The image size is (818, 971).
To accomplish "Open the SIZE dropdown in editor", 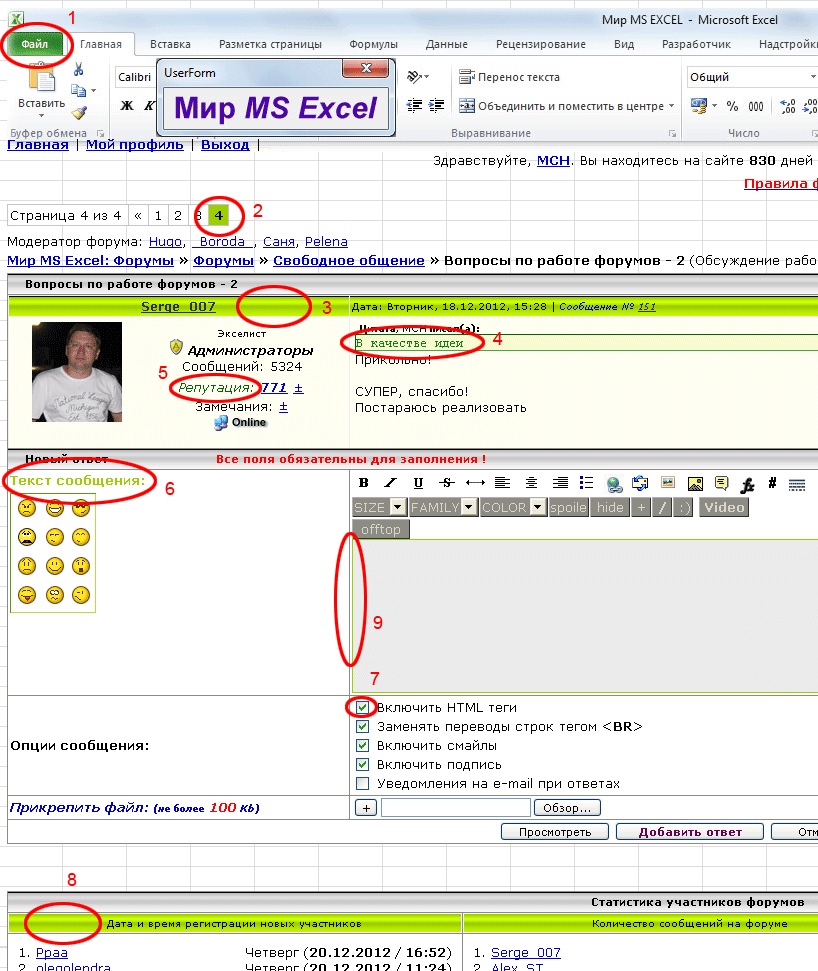I will pos(379,507).
